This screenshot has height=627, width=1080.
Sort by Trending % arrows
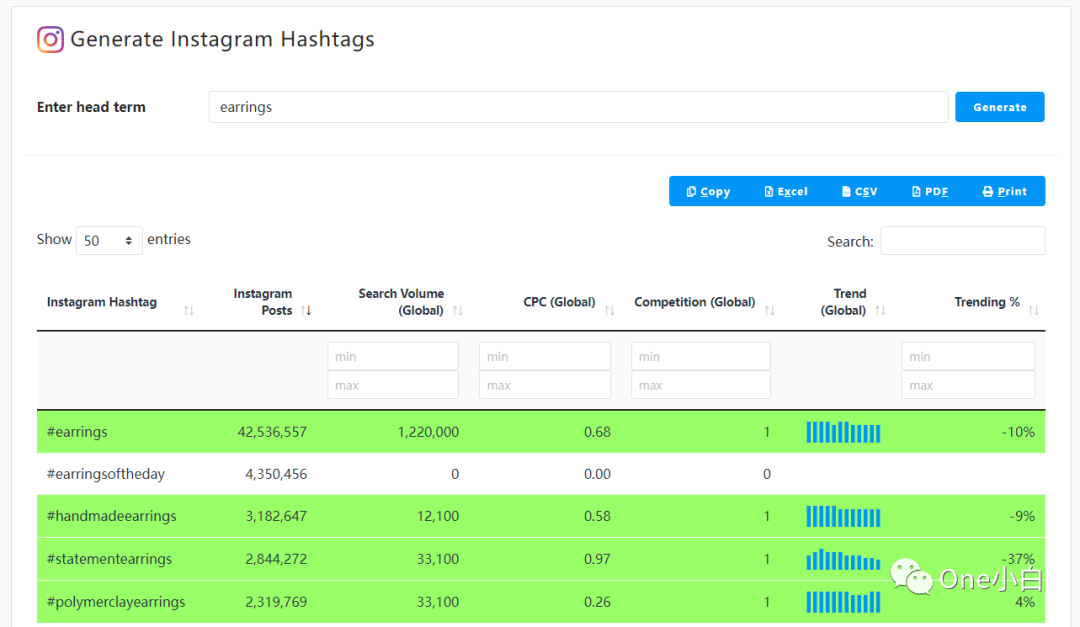(1033, 311)
